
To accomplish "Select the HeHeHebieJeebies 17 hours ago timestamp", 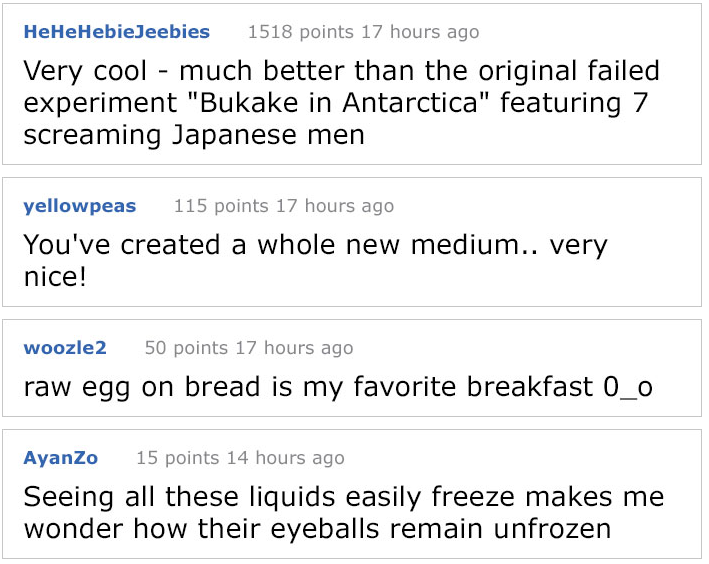I will (420, 32).
